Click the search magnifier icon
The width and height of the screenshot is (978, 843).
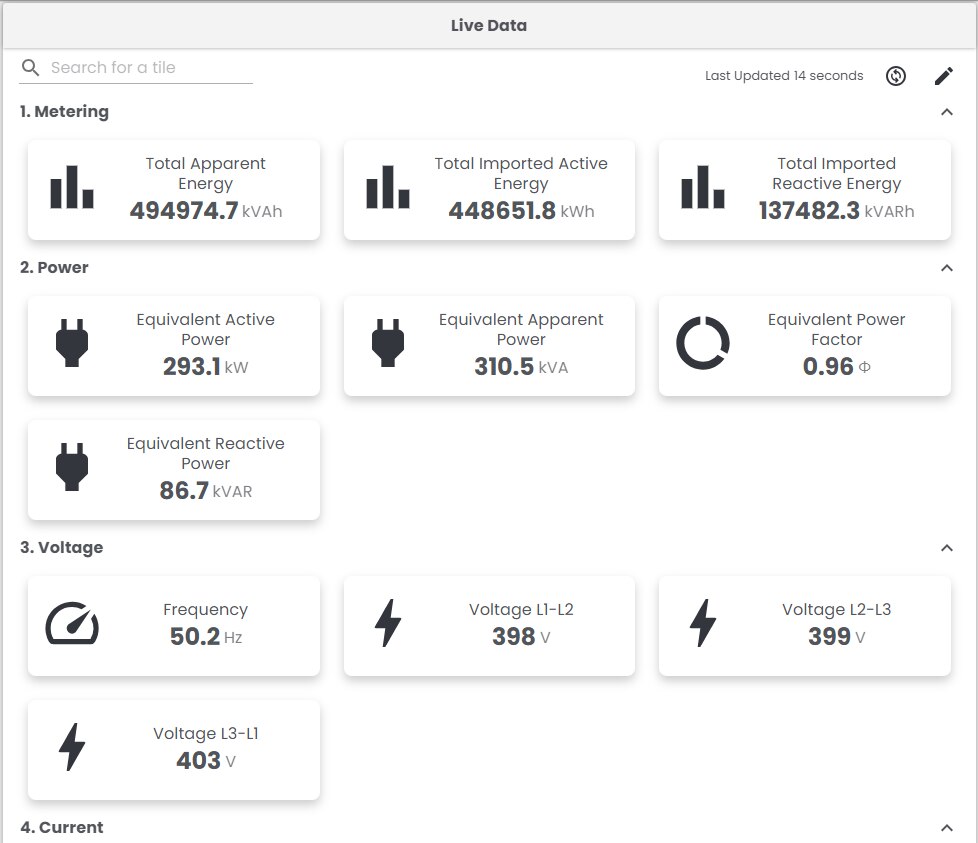click(31, 68)
